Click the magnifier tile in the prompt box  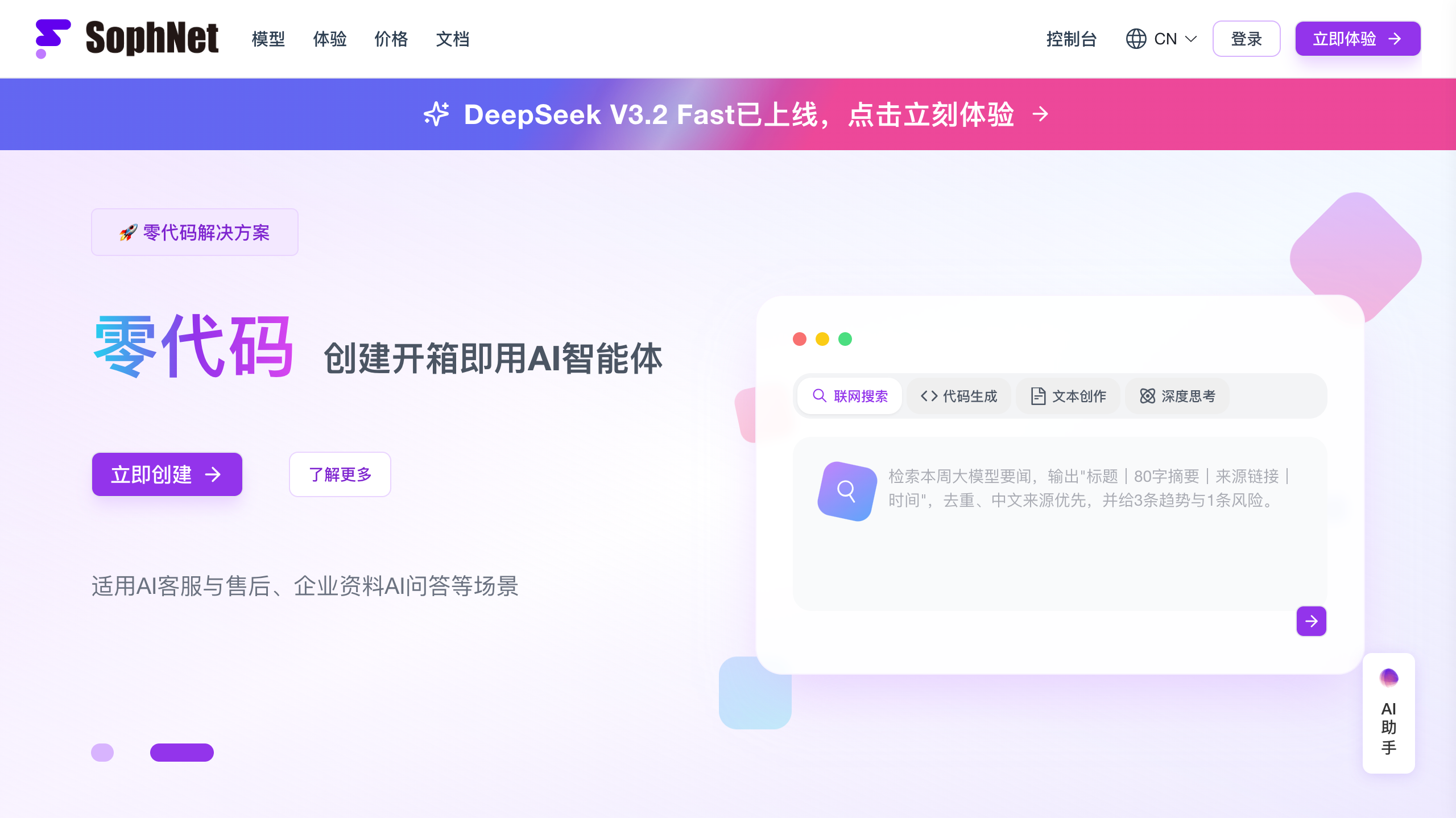(x=846, y=490)
